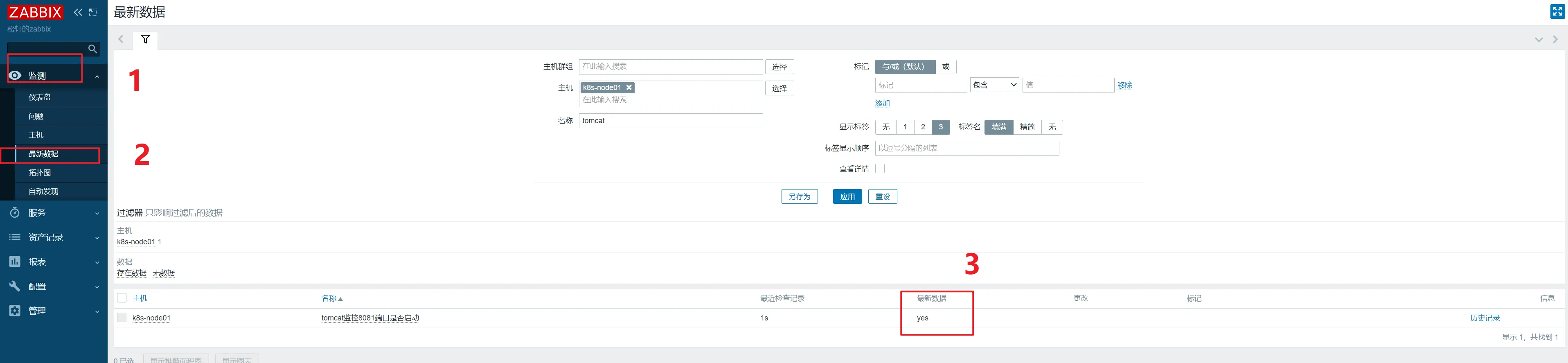Screen dimensions: 1568x363
Task: Open 配置 wrench menu icon
Action: [x=15, y=286]
